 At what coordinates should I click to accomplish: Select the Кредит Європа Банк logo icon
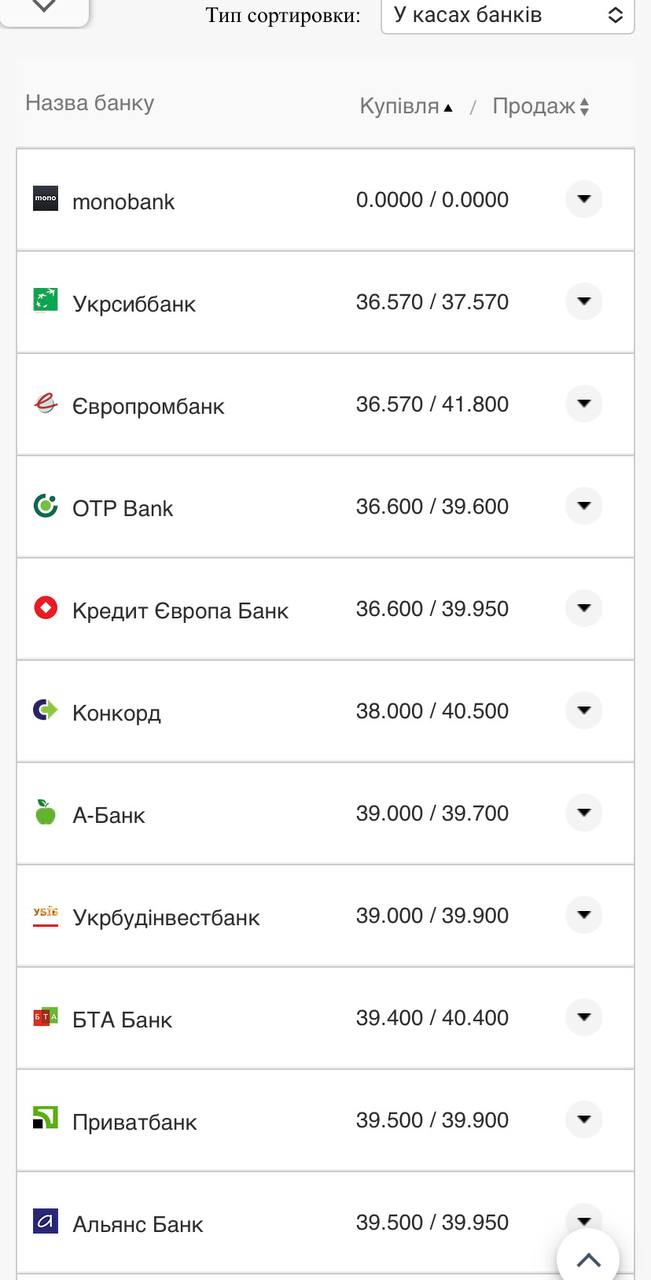tap(44, 608)
